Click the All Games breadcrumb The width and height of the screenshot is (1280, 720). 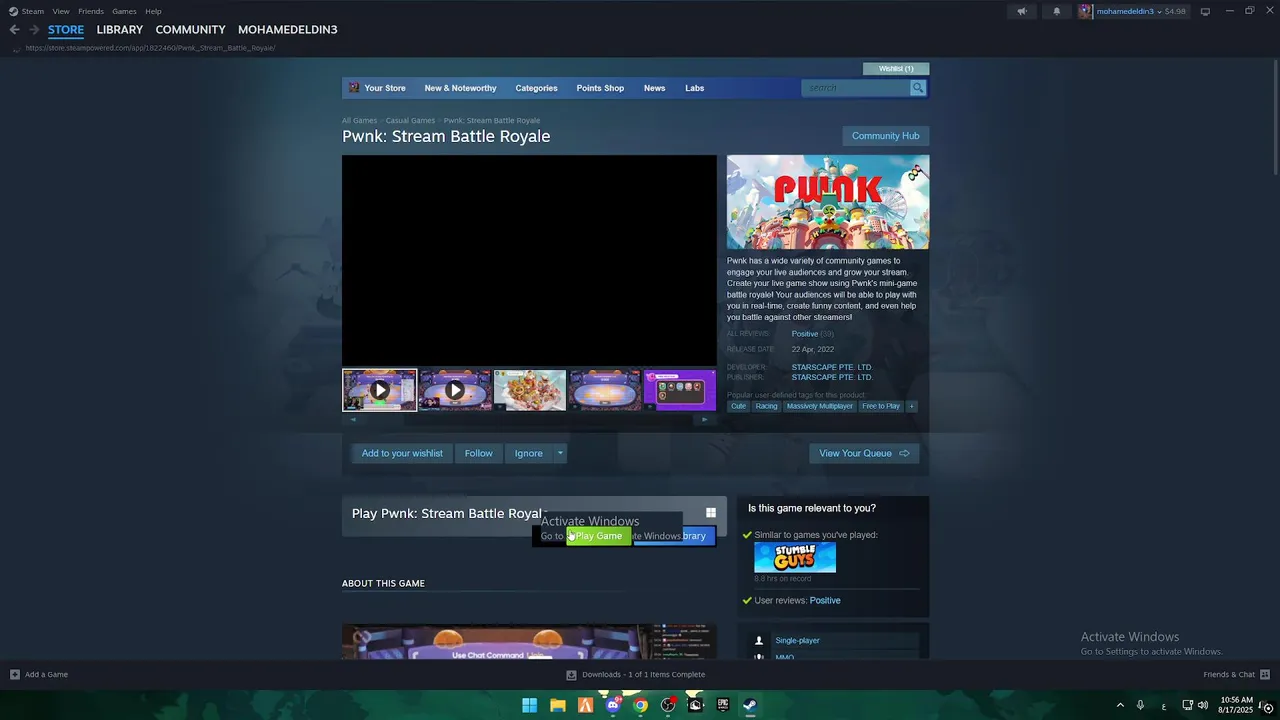359,120
